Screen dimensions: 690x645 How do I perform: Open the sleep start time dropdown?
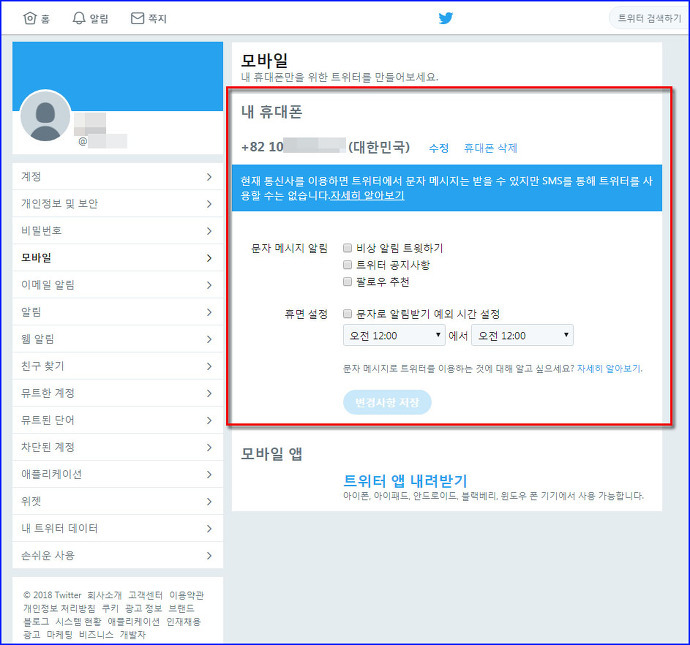point(394,335)
